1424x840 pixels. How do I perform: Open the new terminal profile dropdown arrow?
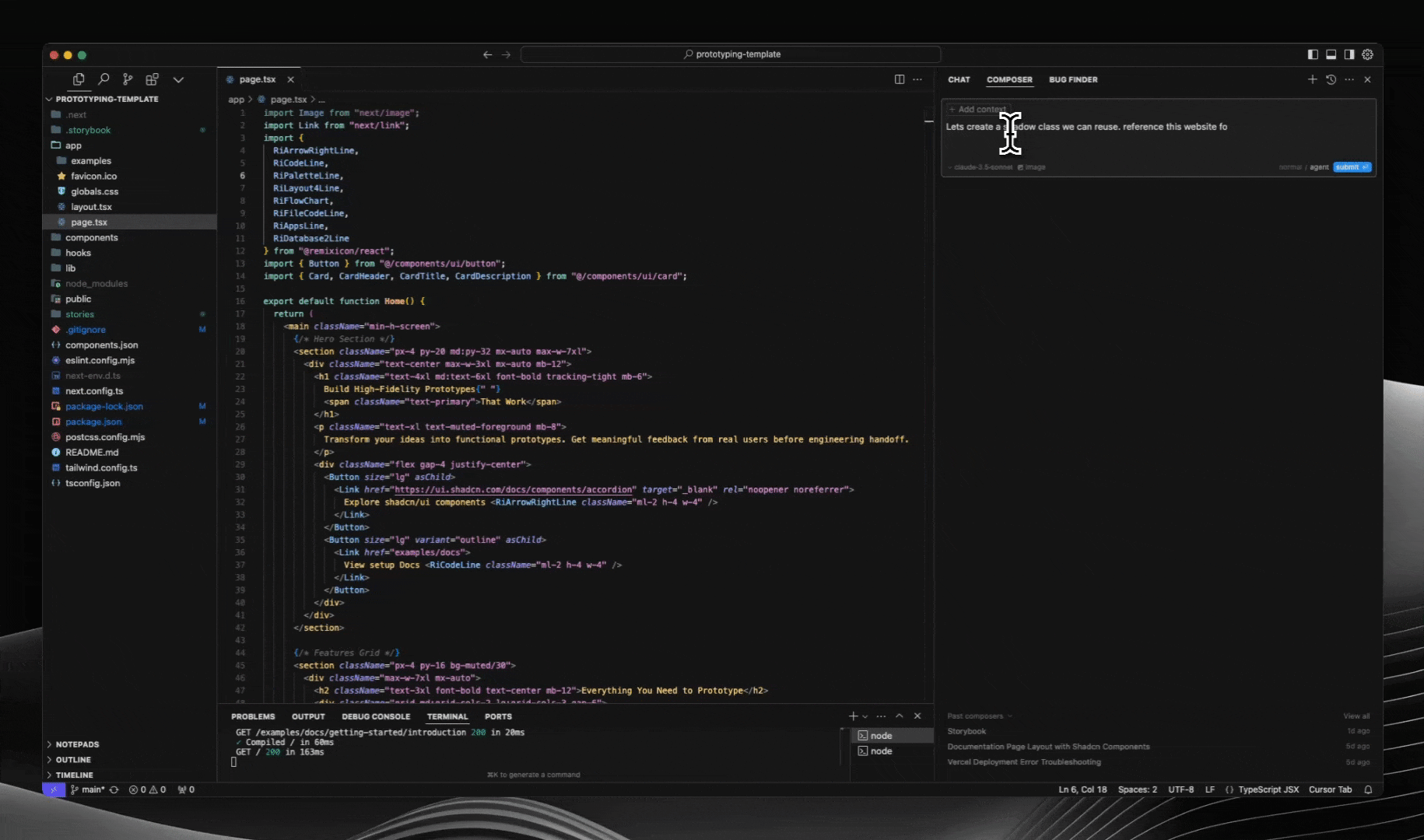(865, 716)
